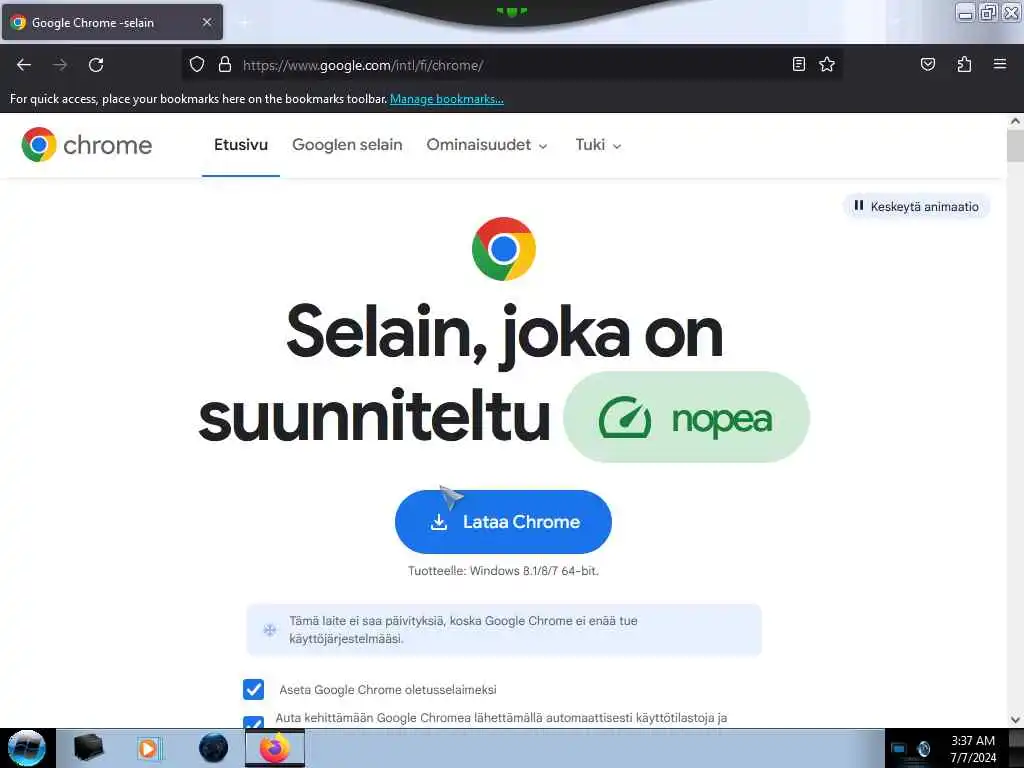Open the dark globe taskbar icon
The width and height of the screenshot is (1024, 768).
pos(214,748)
